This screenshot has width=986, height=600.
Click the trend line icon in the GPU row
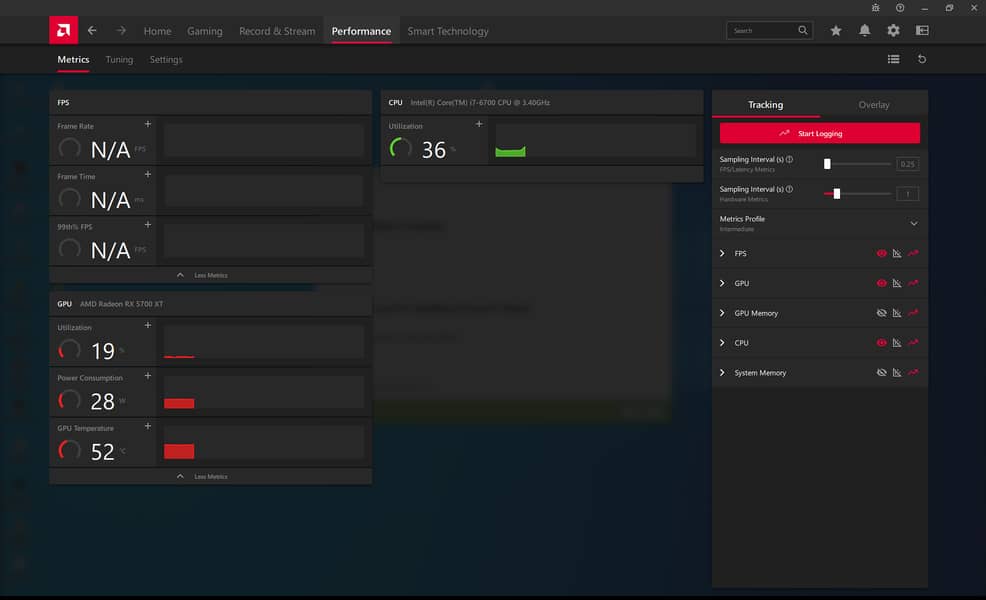pyautogui.click(x=913, y=283)
